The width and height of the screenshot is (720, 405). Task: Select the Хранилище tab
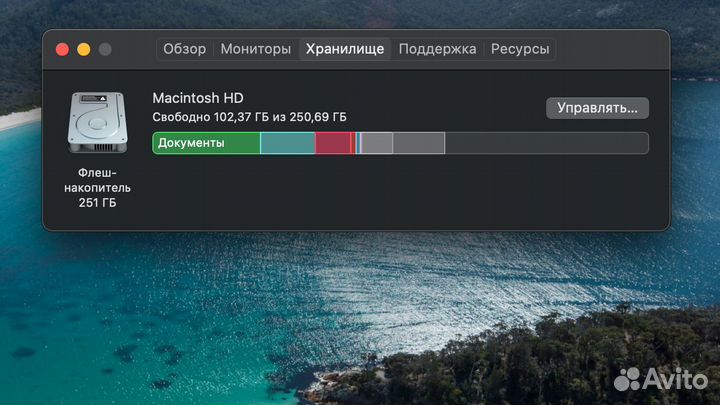(x=345, y=49)
